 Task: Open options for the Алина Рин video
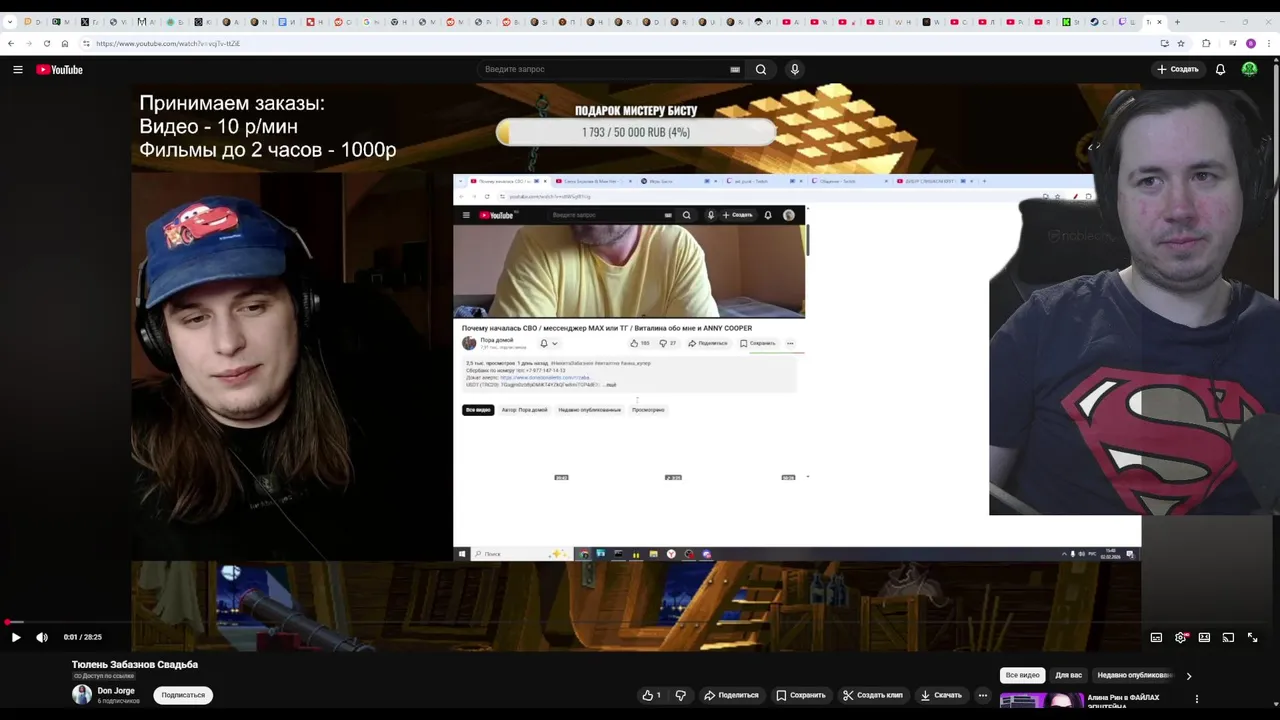(1196, 699)
